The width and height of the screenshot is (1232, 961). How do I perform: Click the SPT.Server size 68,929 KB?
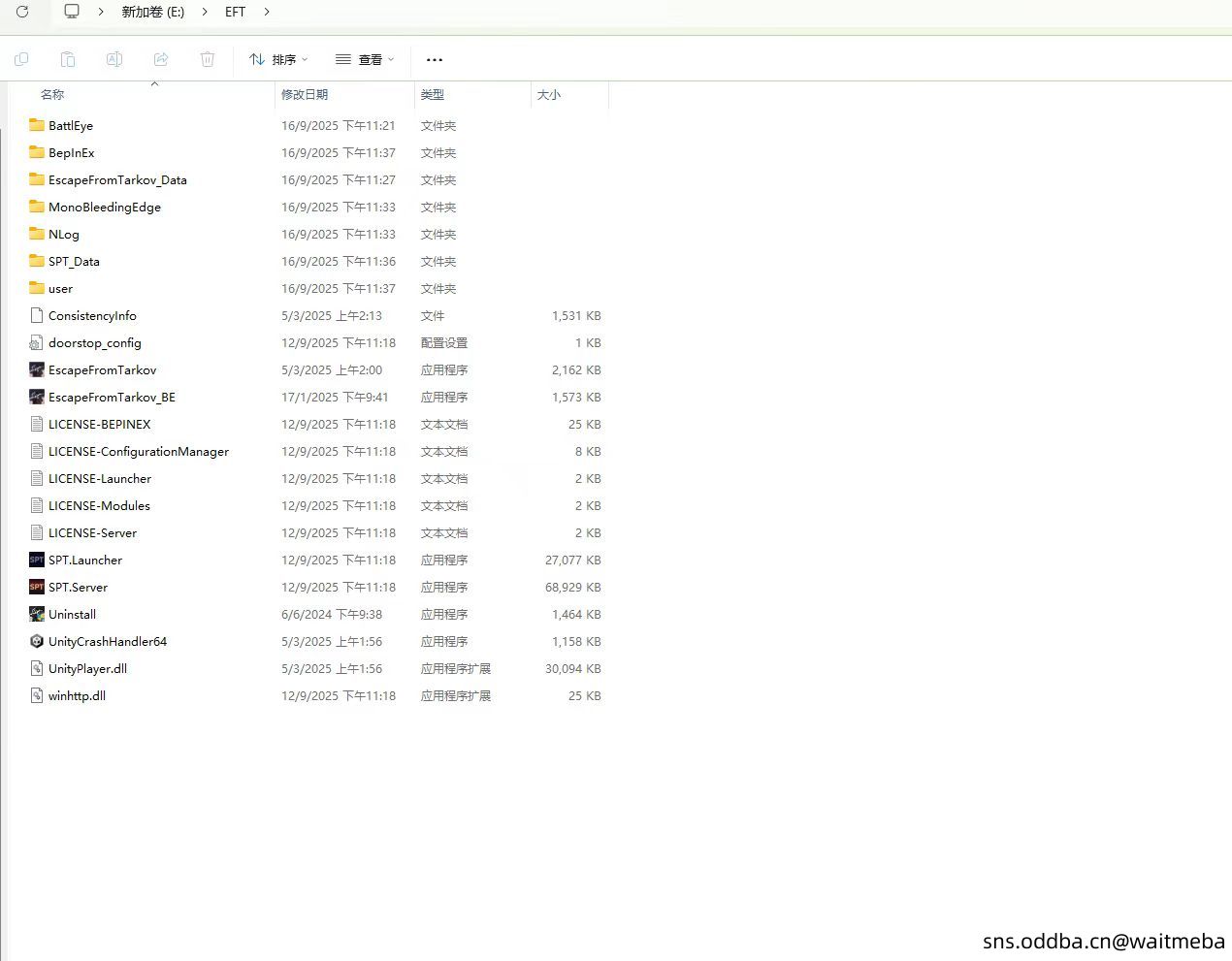(x=573, y=587)
